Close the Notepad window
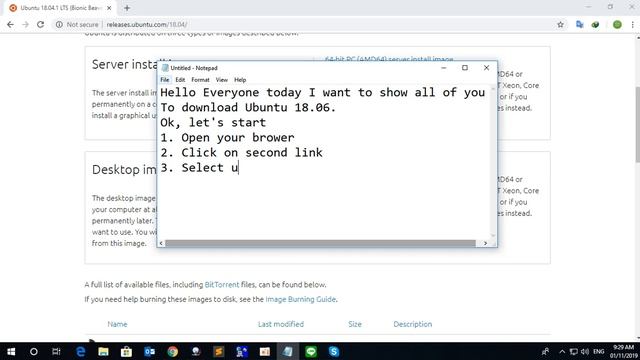 point(486,68)
